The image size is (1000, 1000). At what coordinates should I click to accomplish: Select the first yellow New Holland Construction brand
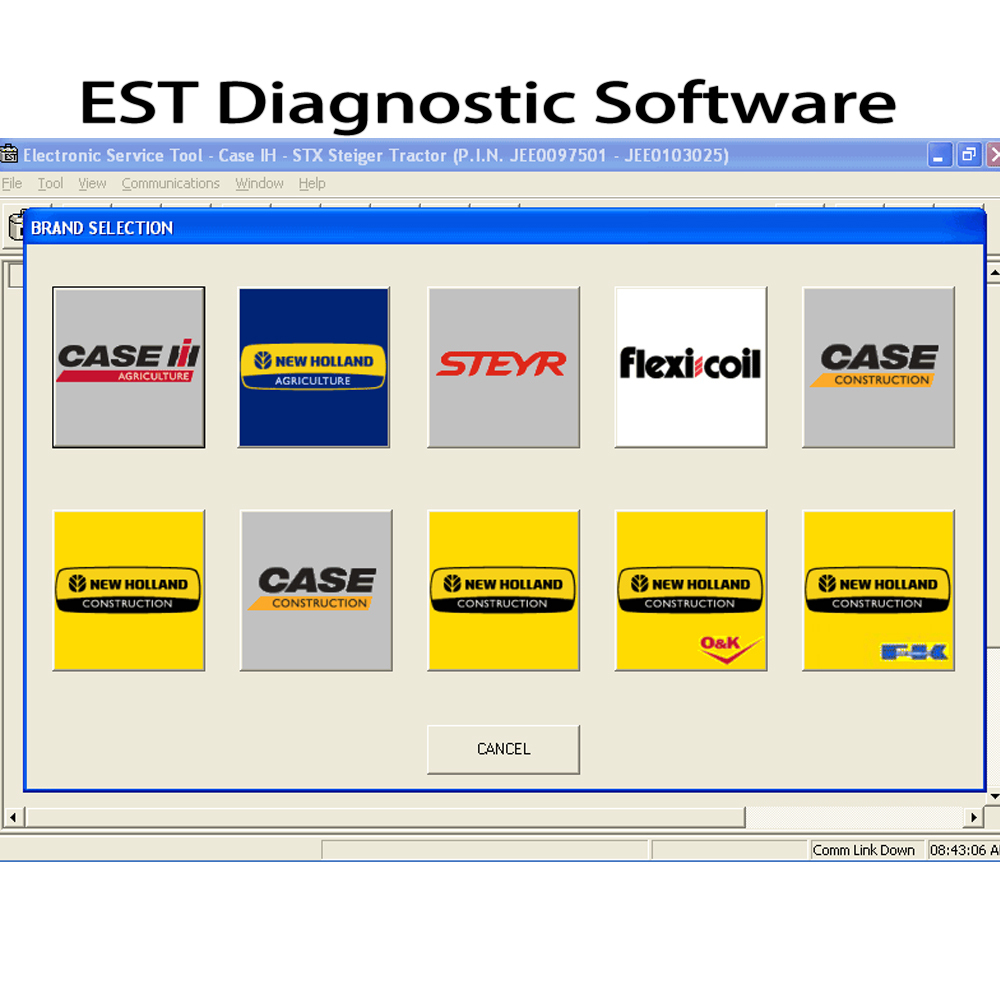point(128,589)
